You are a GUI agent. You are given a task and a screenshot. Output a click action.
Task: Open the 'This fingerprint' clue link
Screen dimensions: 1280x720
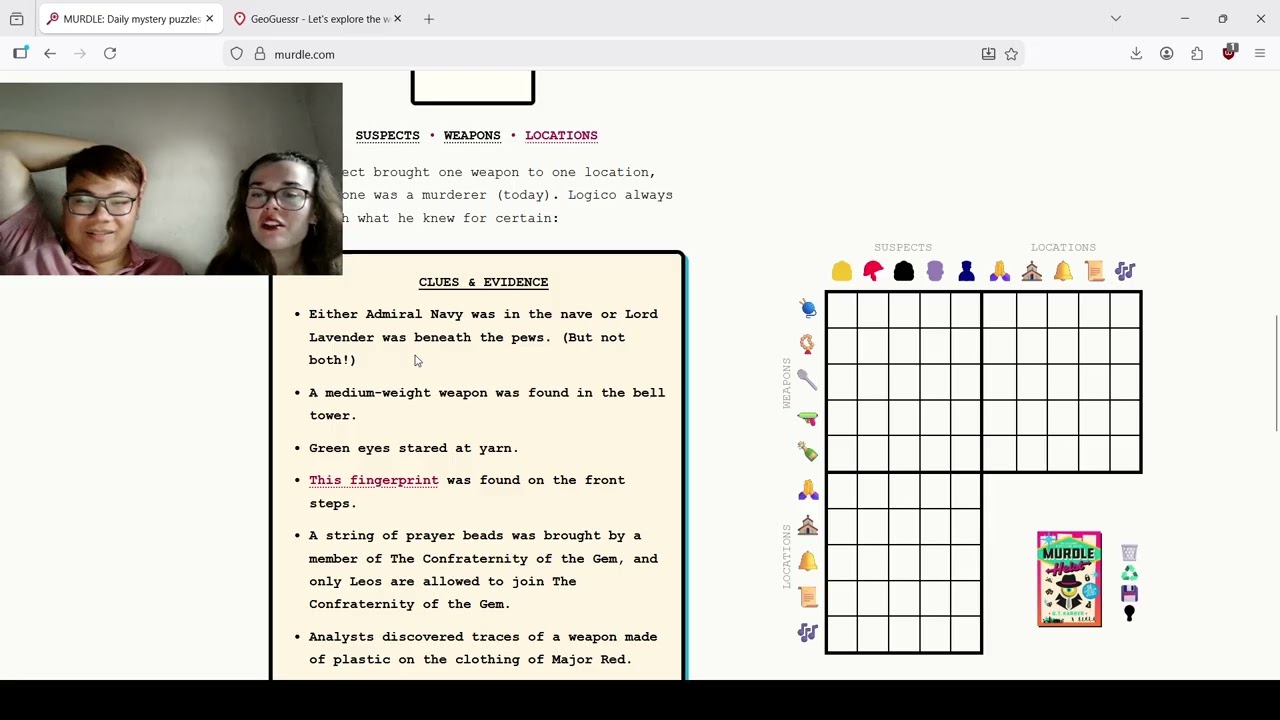(x=373, y=480)
